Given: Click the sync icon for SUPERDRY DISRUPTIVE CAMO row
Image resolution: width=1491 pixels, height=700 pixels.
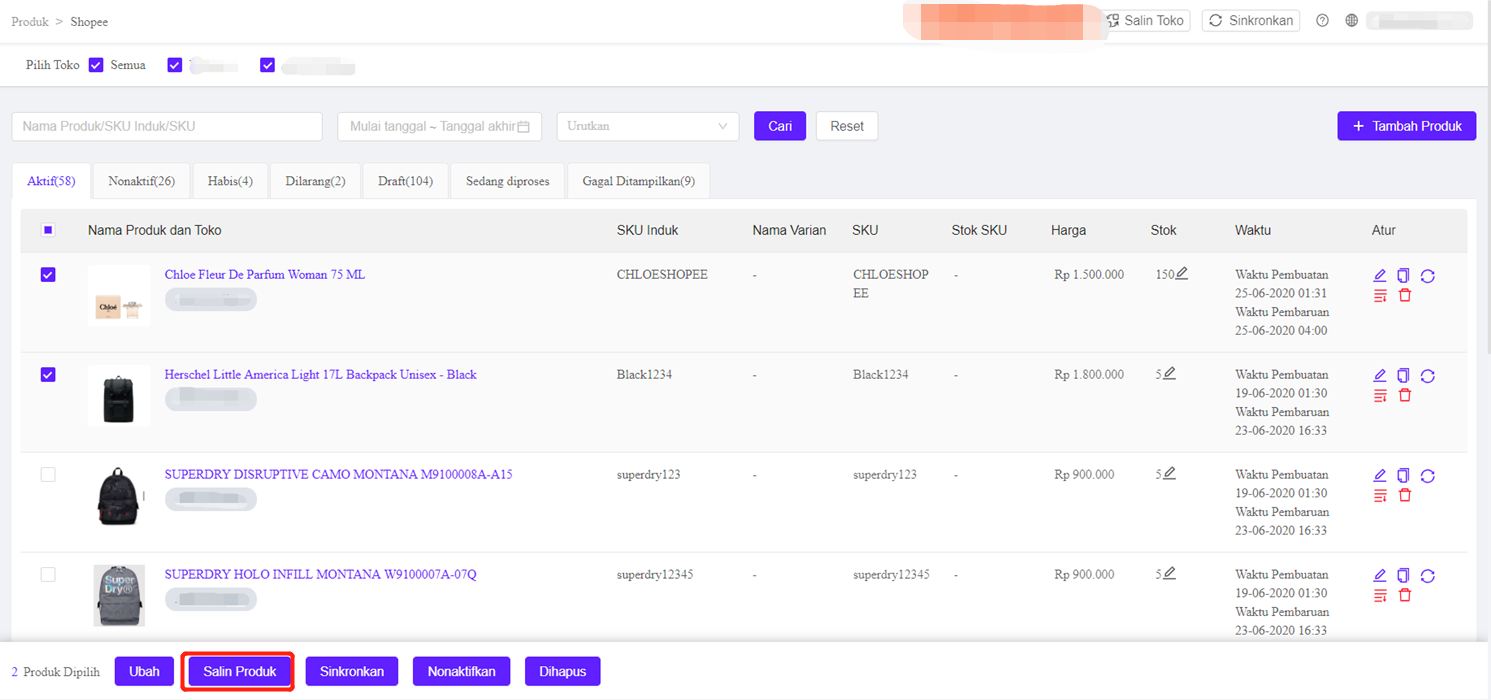Looking at the screenshot, I should [1427, 476].
